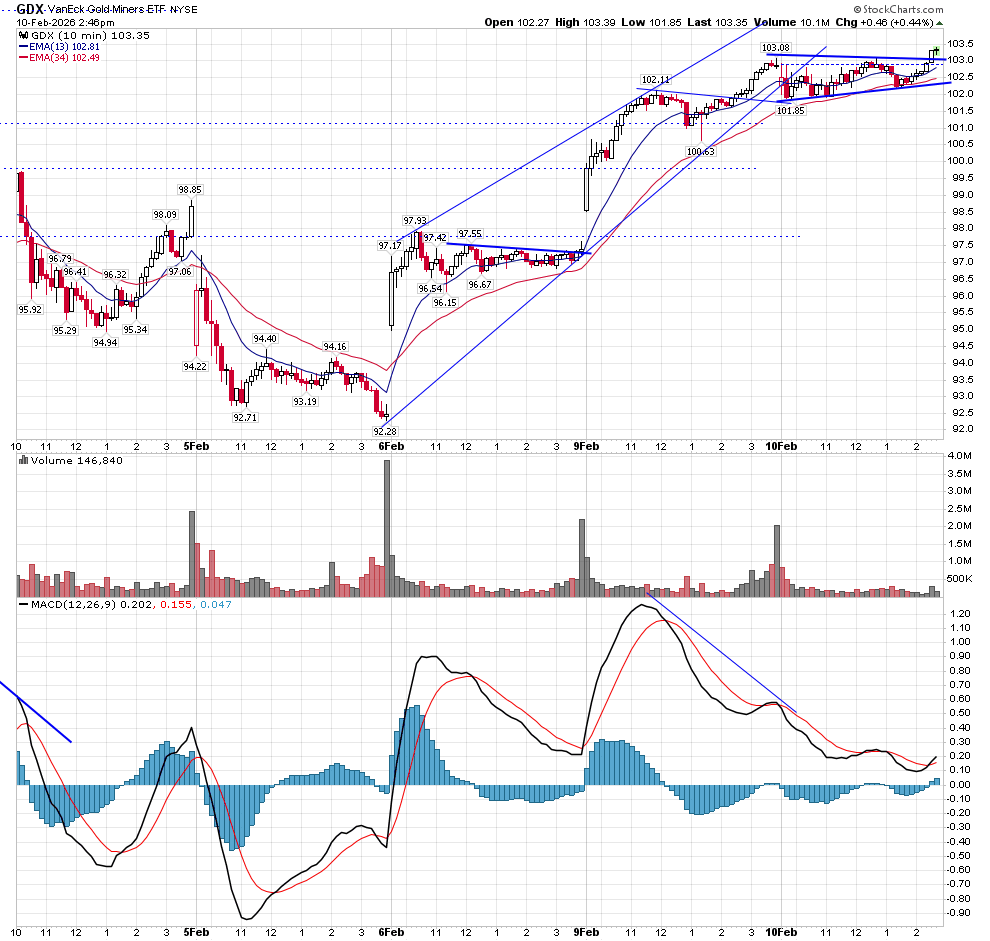Image resolution: width=990 pixels, height=941 pixels.
Task: Select the 6Feb date marker on axis
Action: pos(390,446)
